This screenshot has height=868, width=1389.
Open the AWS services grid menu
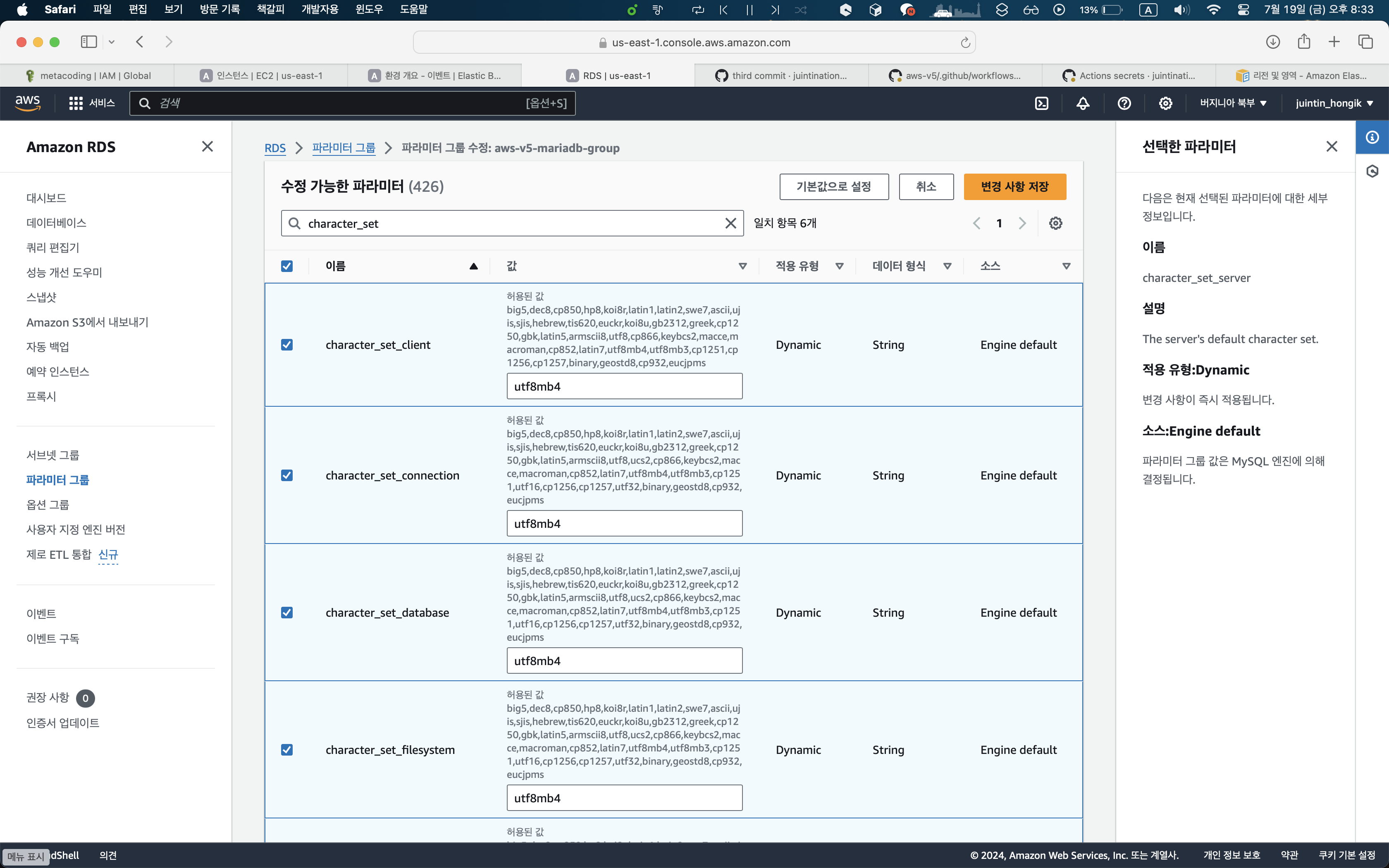(76, 103)
